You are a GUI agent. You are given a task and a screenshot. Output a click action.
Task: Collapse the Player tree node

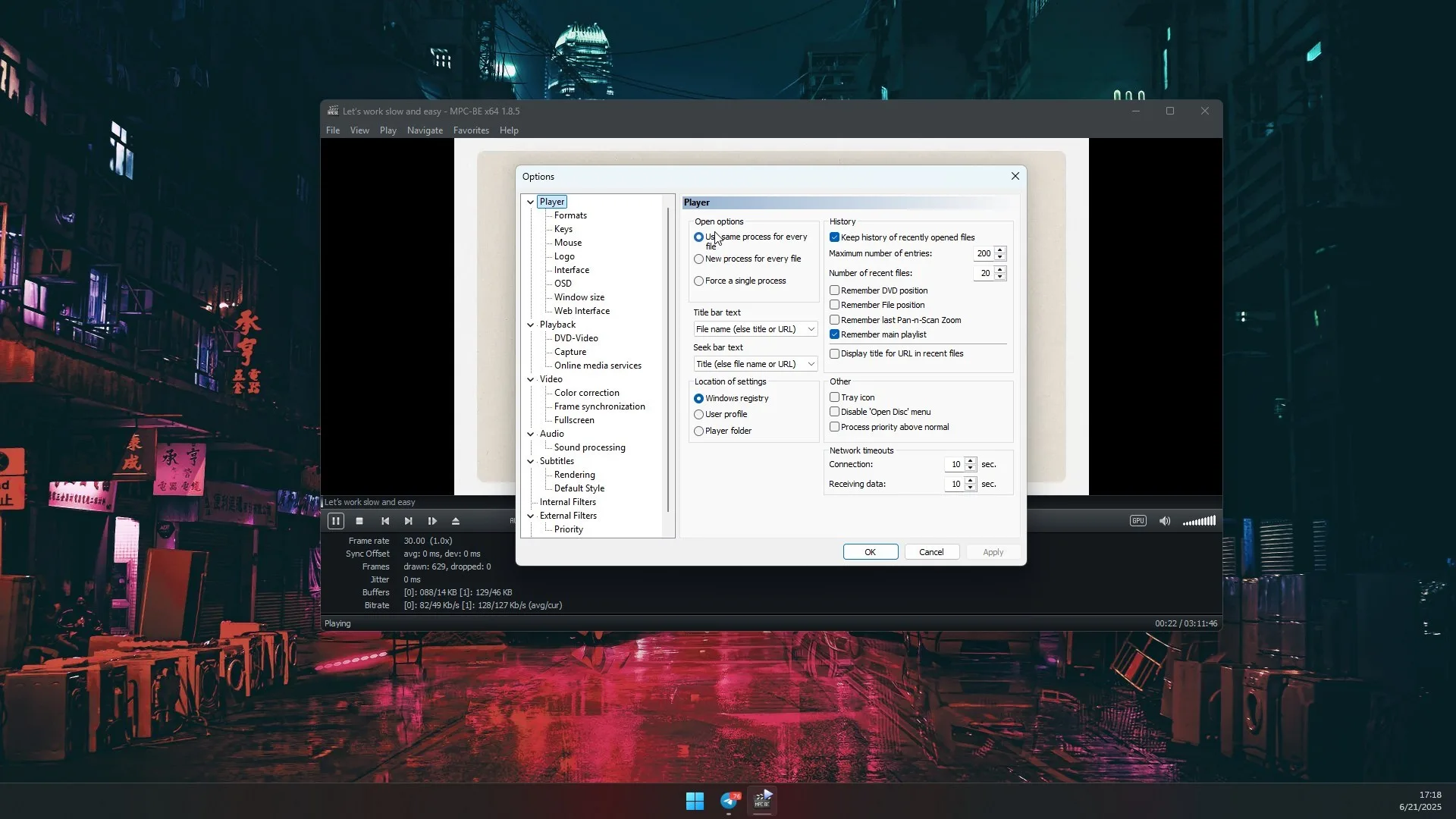pyautogui.click(x=530, y=202)
